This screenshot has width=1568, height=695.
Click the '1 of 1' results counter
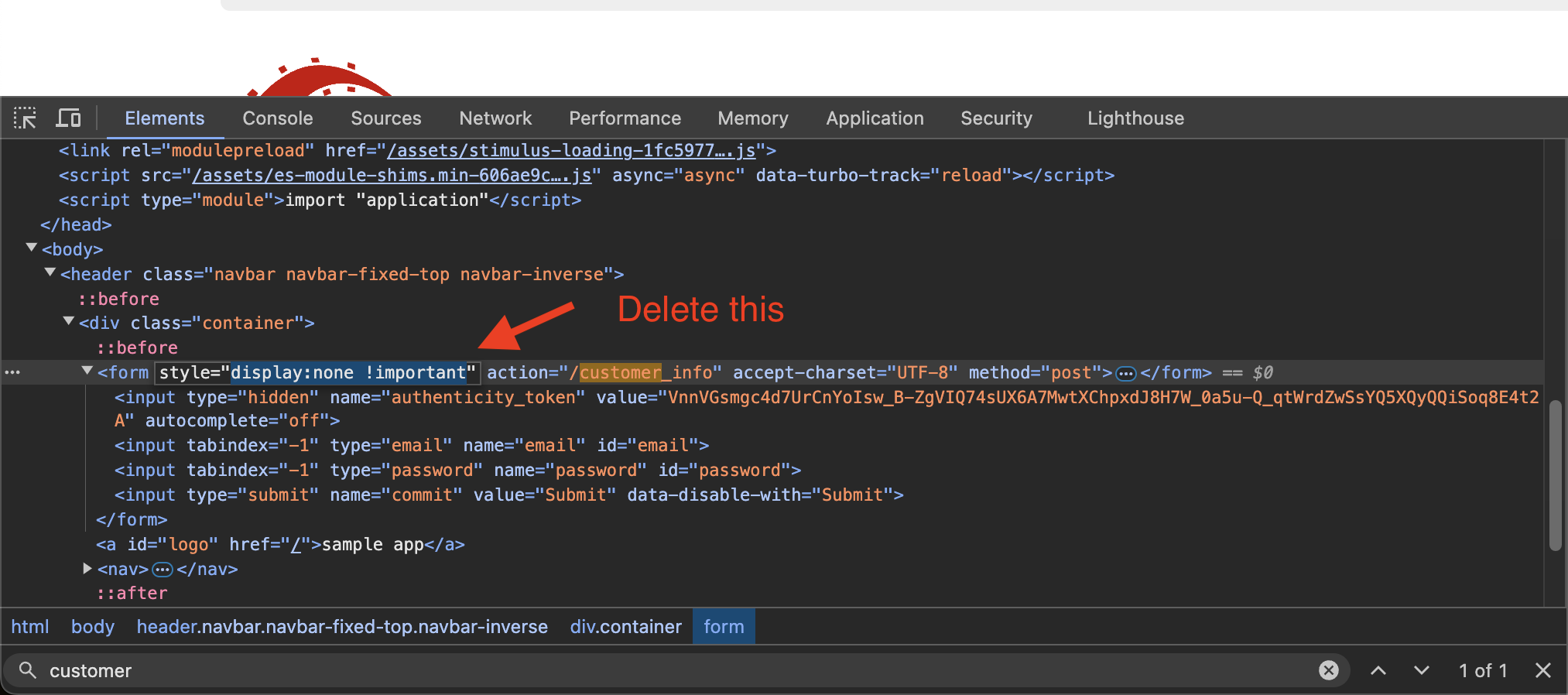(x=1483, y=670)
